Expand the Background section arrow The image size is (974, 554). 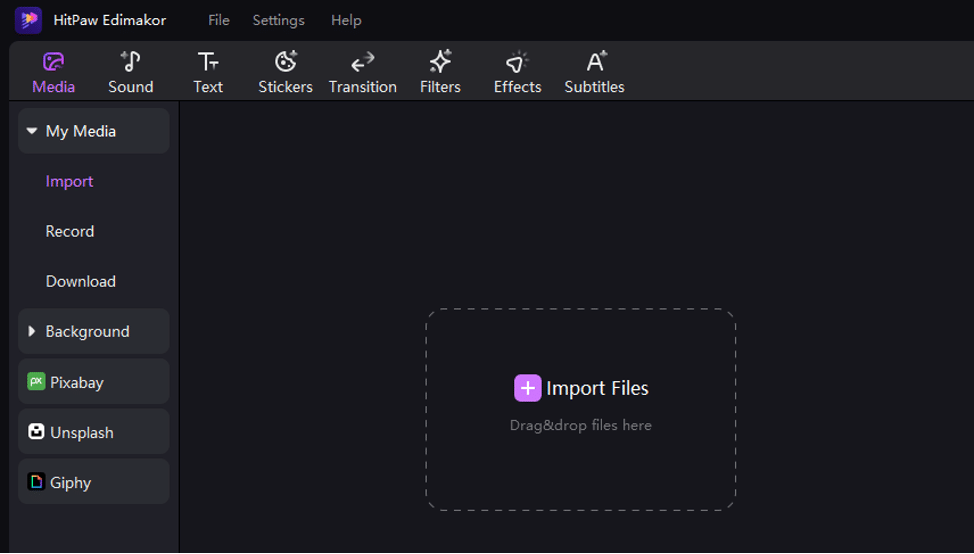tap(32, 331)
